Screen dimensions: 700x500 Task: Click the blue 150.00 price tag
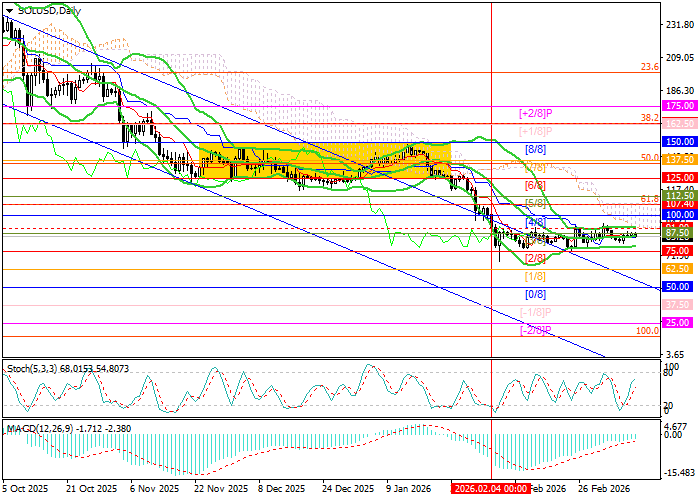pos(680,142)
